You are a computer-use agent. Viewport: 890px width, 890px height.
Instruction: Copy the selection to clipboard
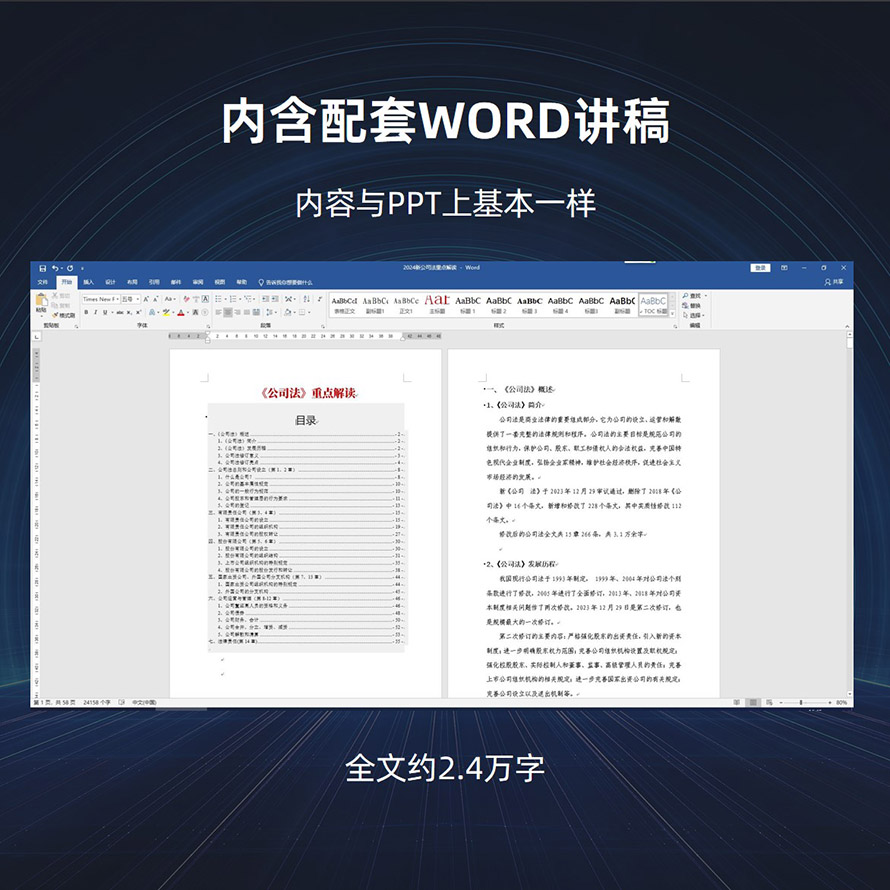[61, 305]
